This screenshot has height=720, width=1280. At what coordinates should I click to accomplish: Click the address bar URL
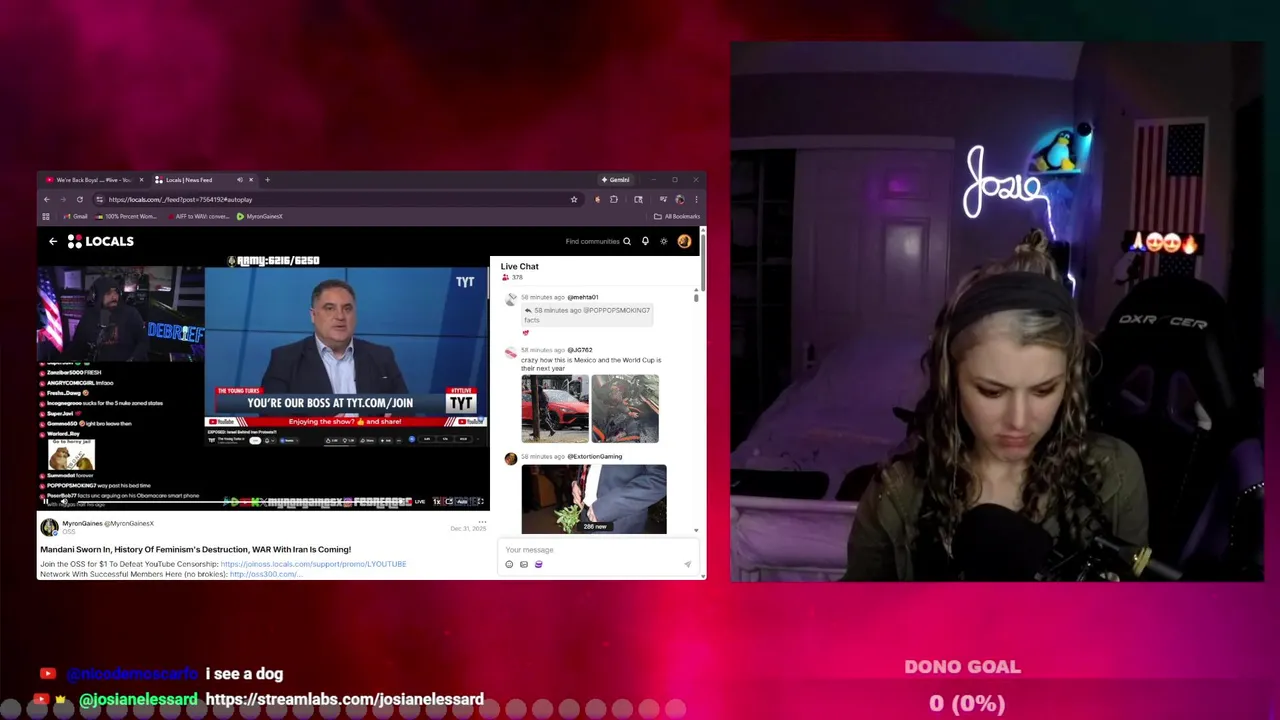tap(180, 199)
